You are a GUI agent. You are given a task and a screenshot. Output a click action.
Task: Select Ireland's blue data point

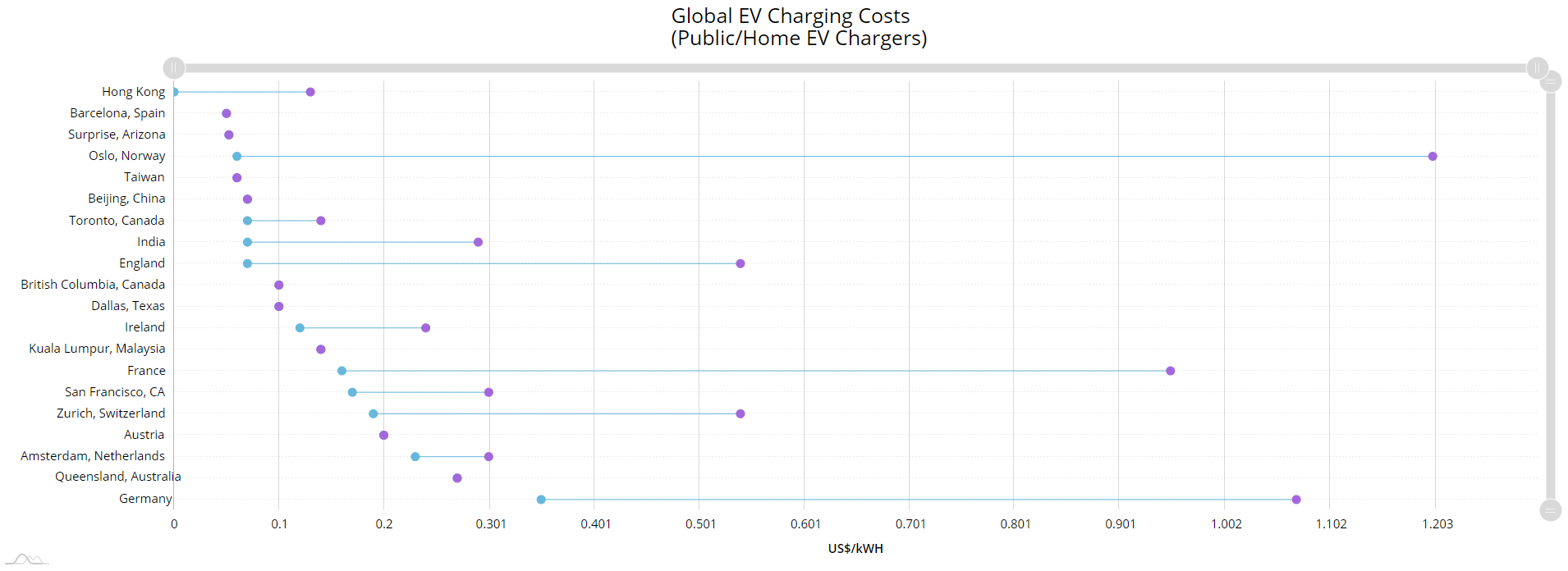[x=300, y=328]
